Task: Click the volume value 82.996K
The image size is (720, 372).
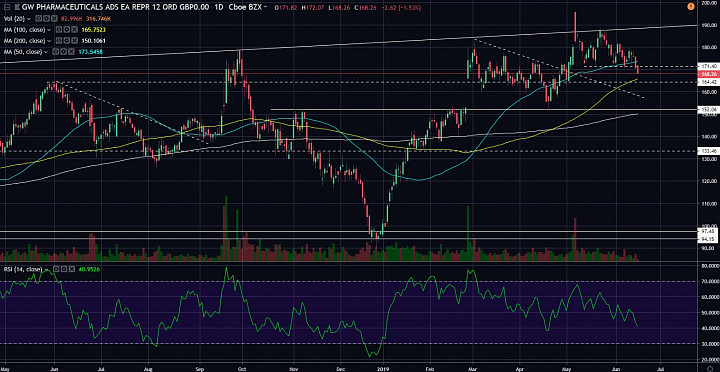Action: [72, 19]
